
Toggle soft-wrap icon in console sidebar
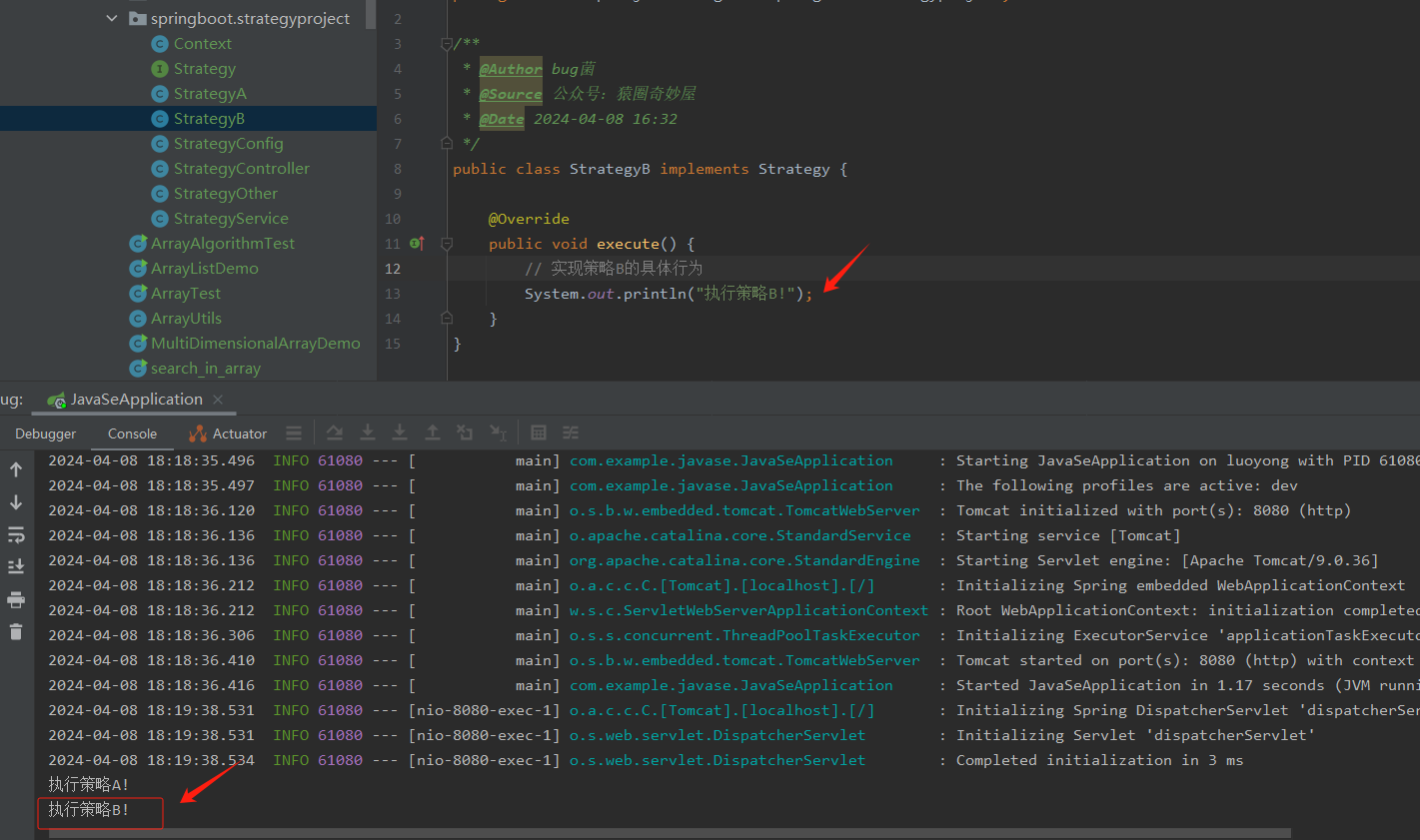16,534
